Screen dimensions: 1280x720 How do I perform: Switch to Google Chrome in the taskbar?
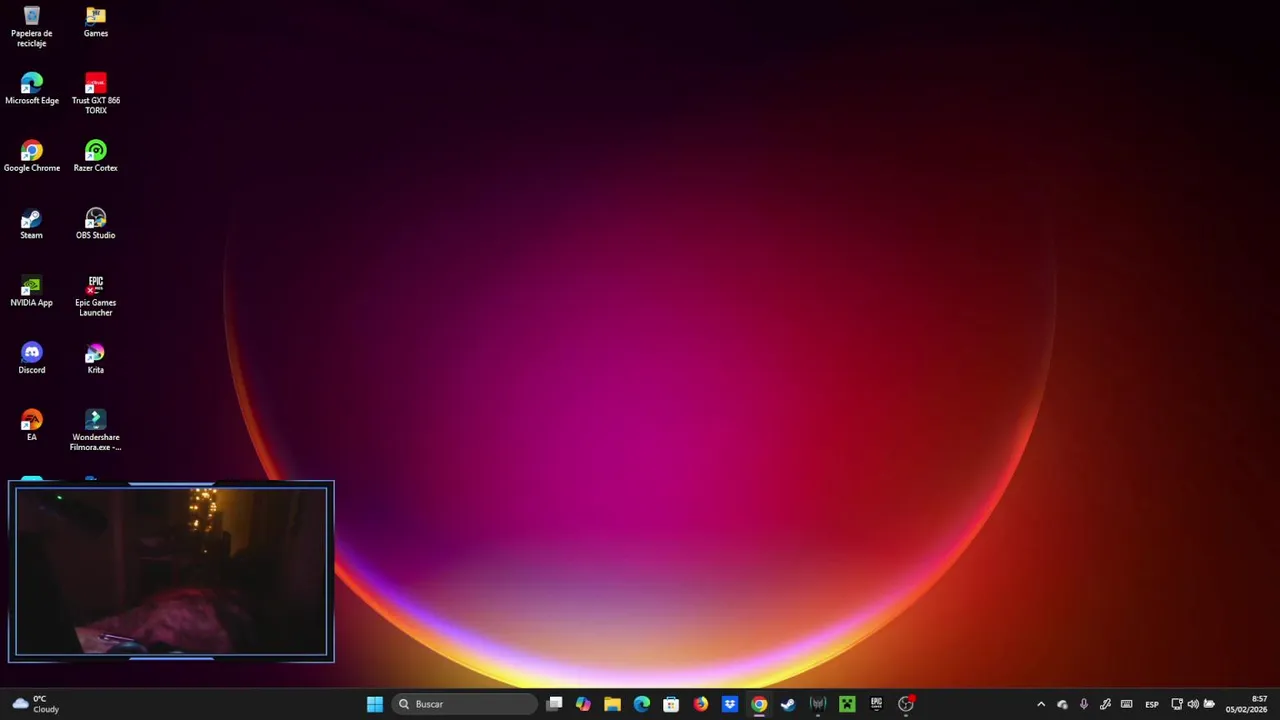click(x=759, y=704)
